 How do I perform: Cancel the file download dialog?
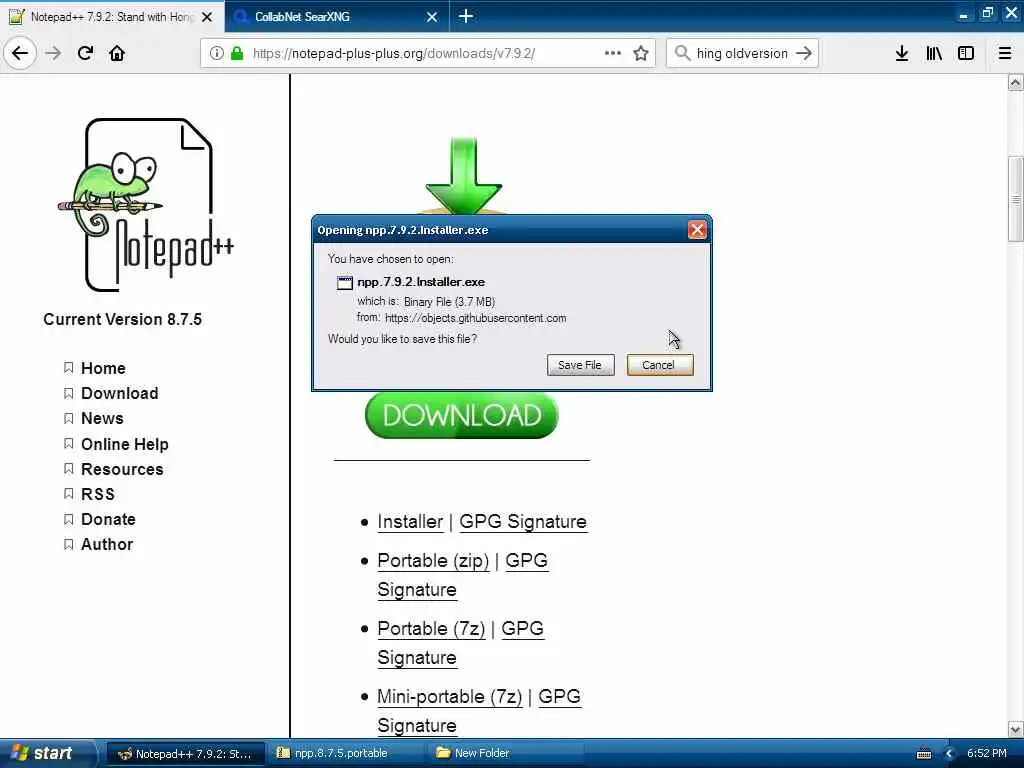coord(660,365)
